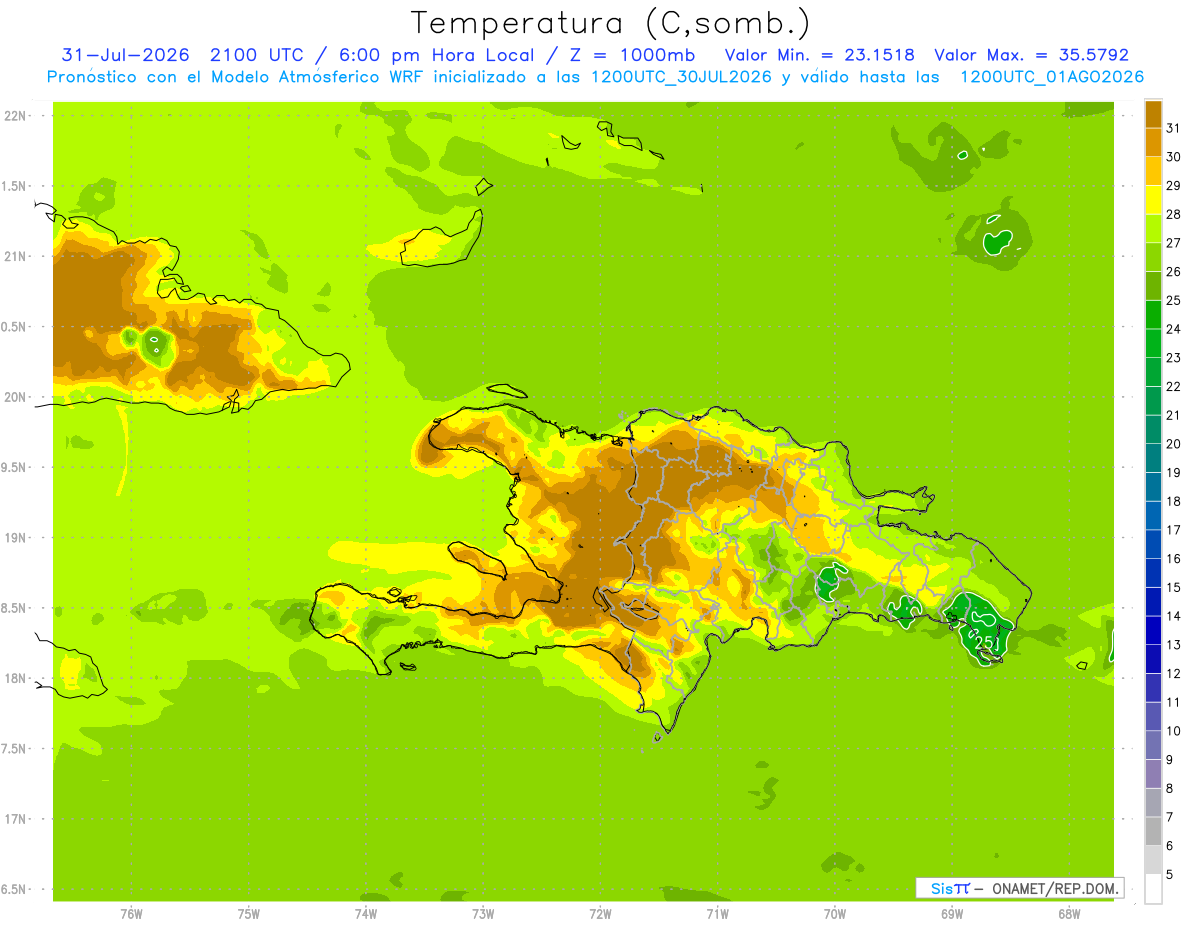The width and height of the screenshot is (1200, 927).
Task: Click the "76W" longitude axis label
Action: click(131, 913)
